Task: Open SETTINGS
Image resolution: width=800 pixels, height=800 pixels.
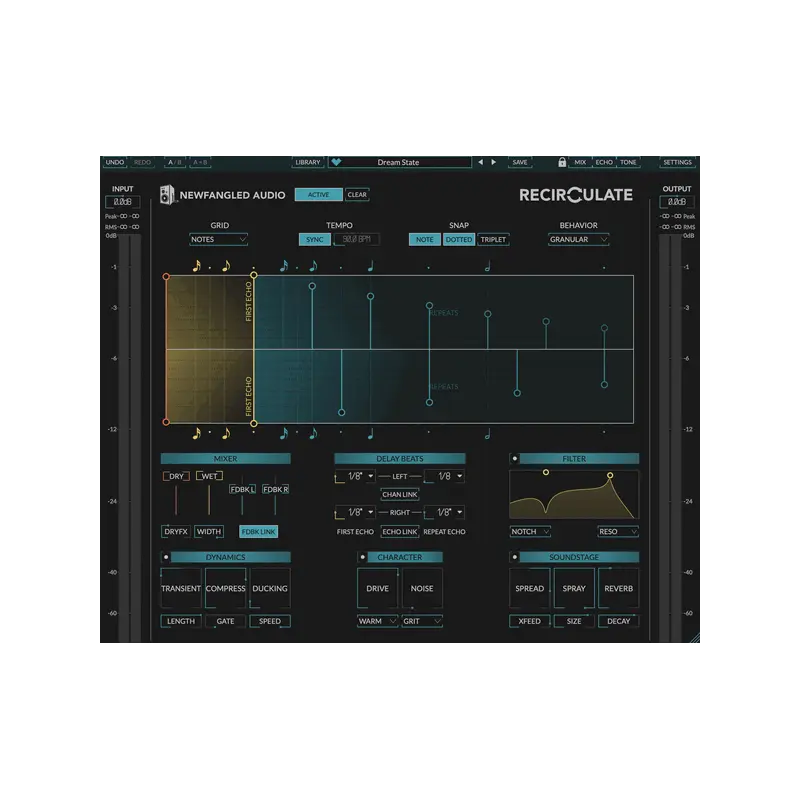Action: [x=677, y=162]
